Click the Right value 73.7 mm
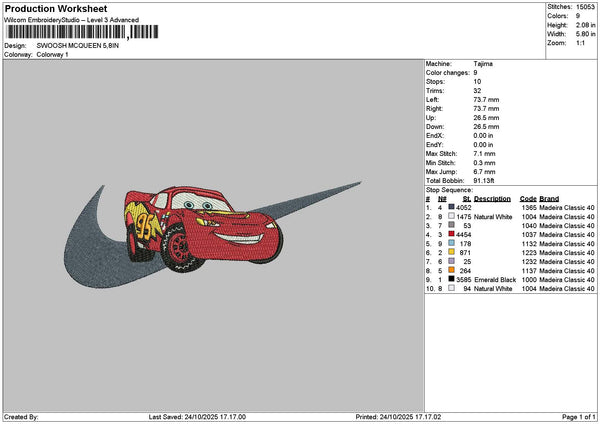This screenshot has width=600, height=424. (486, 109)
